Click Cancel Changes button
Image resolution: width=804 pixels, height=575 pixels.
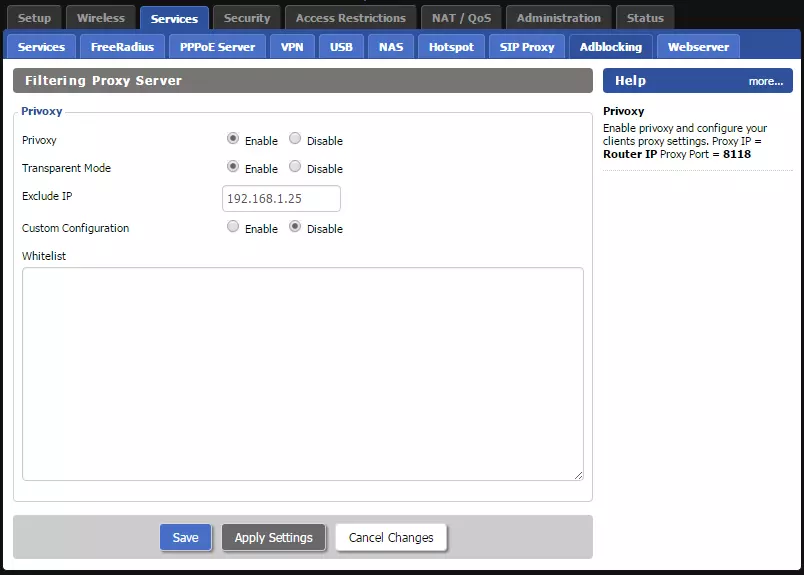point(391,538)
